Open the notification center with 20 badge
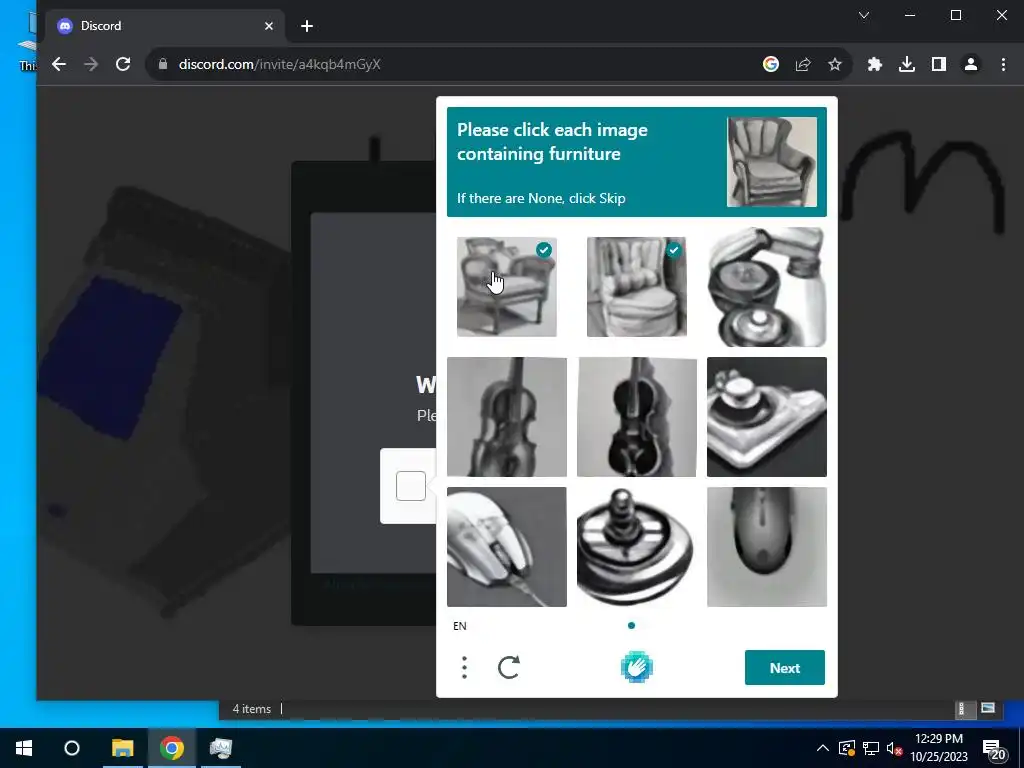 994,748
